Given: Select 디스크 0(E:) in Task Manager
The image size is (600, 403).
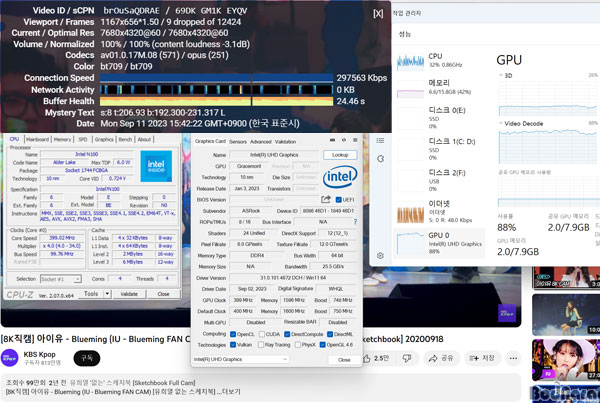Looking at the screenshot, I should [x=440, y=118].
